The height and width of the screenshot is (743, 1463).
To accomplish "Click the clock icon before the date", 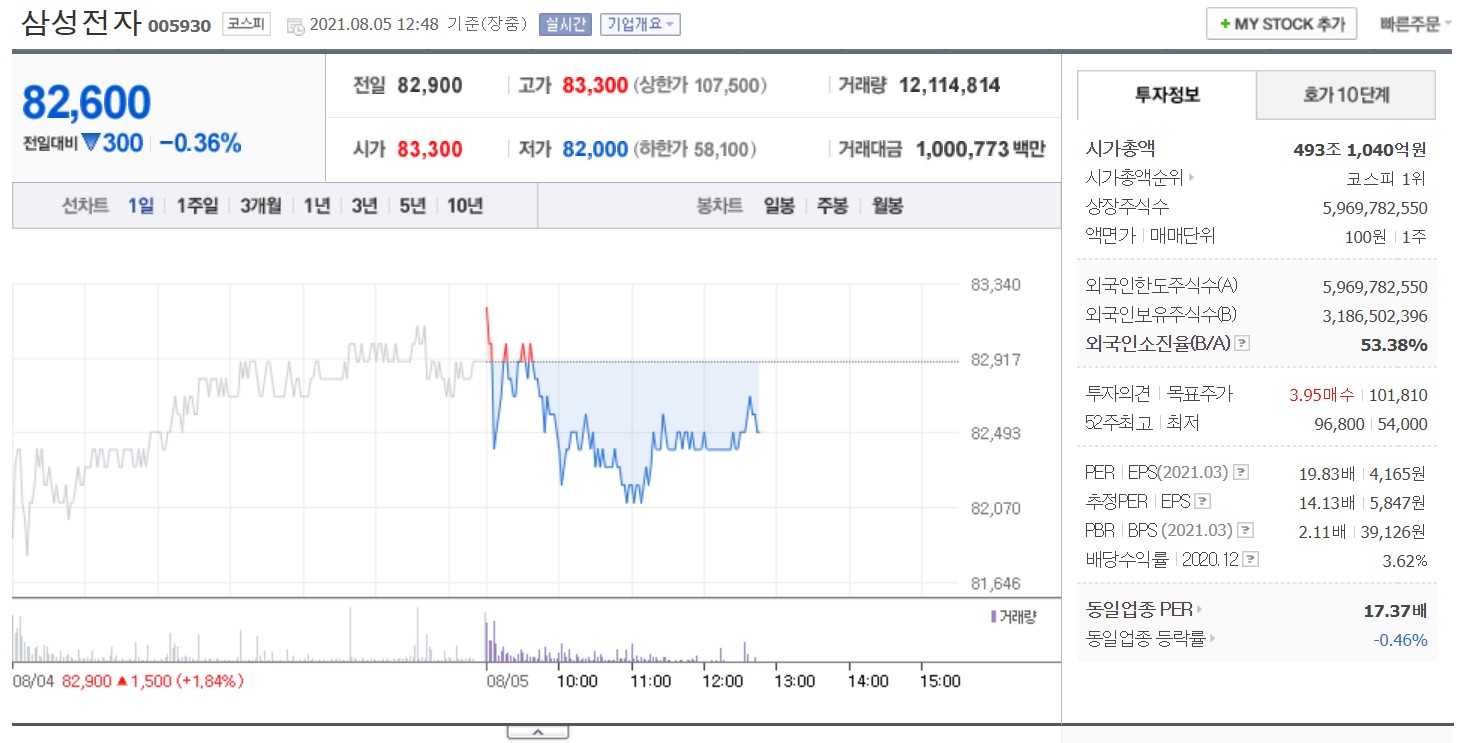I will pos(295,26).
